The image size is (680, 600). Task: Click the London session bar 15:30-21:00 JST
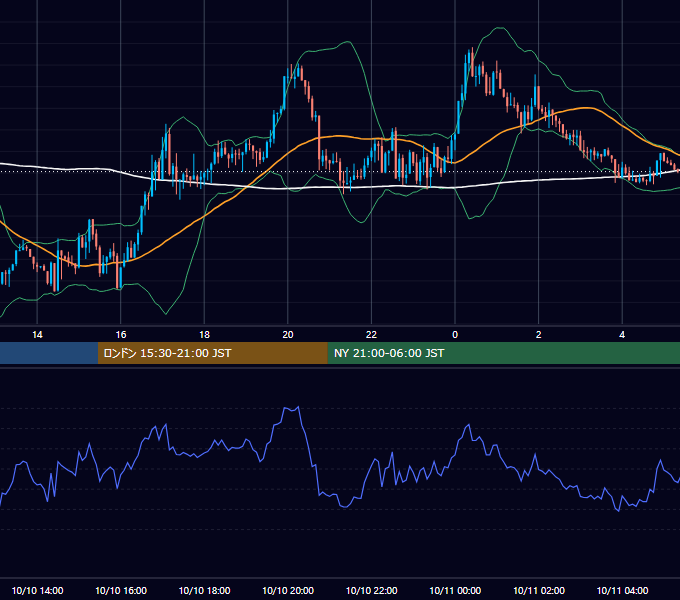click(212, 353)
